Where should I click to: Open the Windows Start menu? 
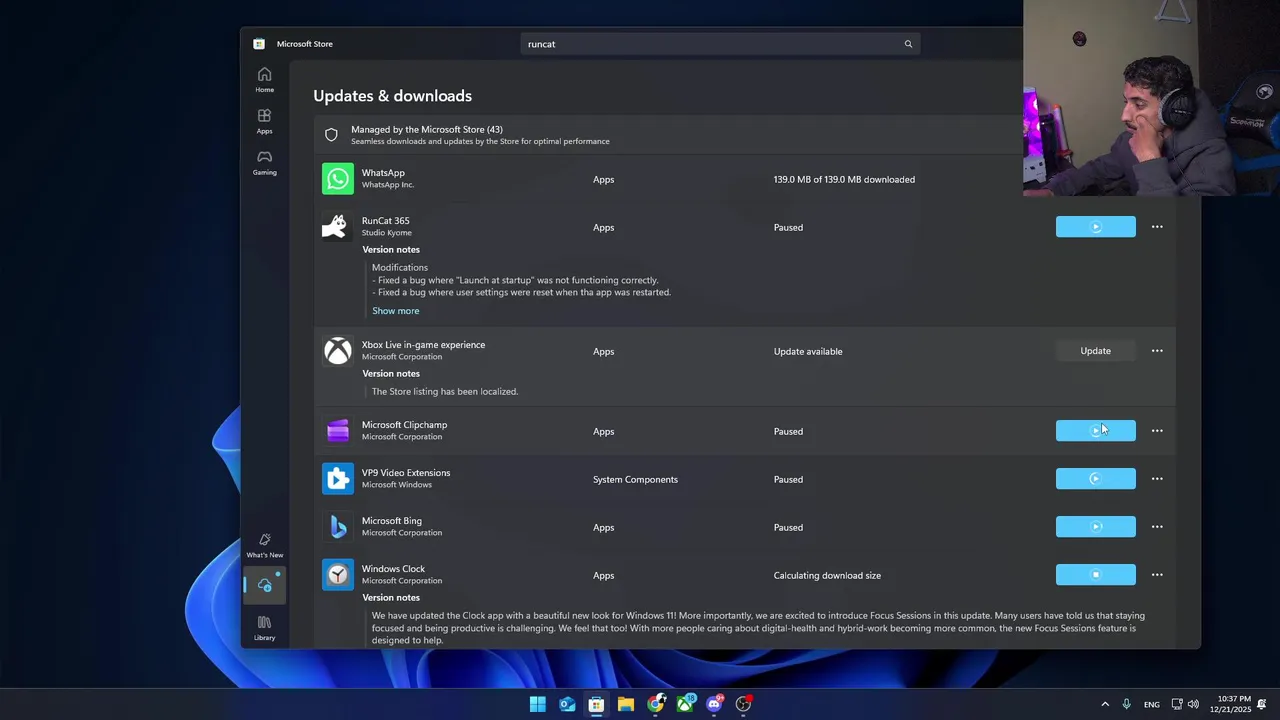point(538,704)
